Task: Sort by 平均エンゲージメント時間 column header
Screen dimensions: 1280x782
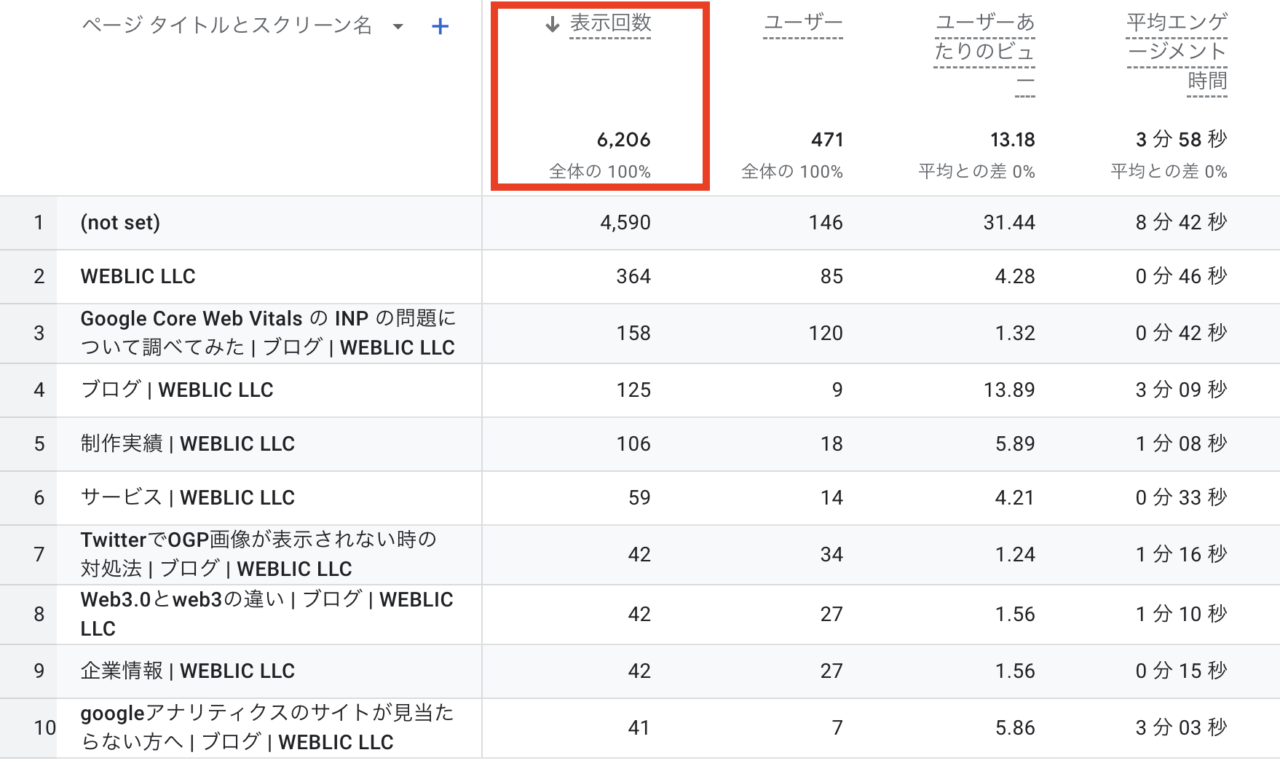Action: [1177, 52]
